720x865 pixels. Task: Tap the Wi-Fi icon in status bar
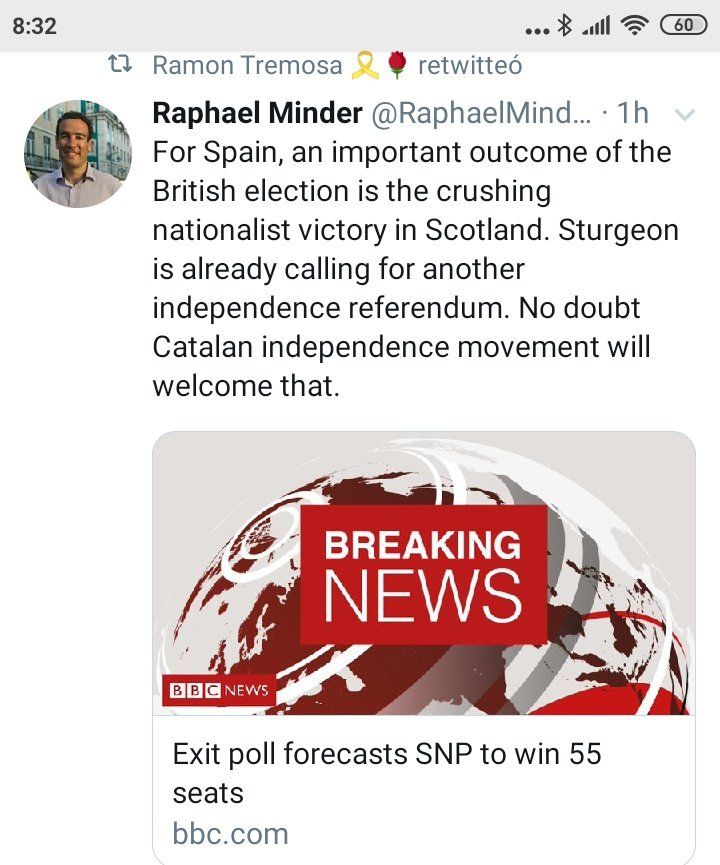coord(631,27)
